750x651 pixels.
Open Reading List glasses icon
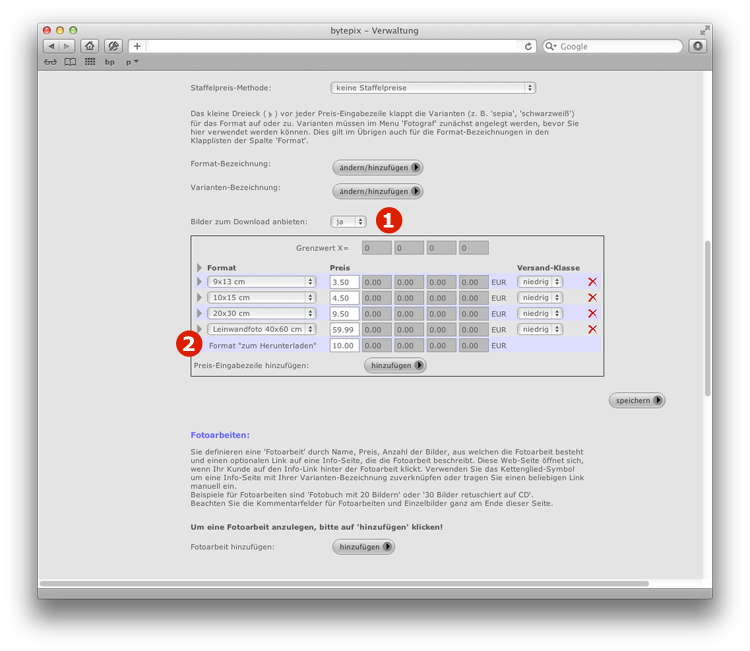50,62
